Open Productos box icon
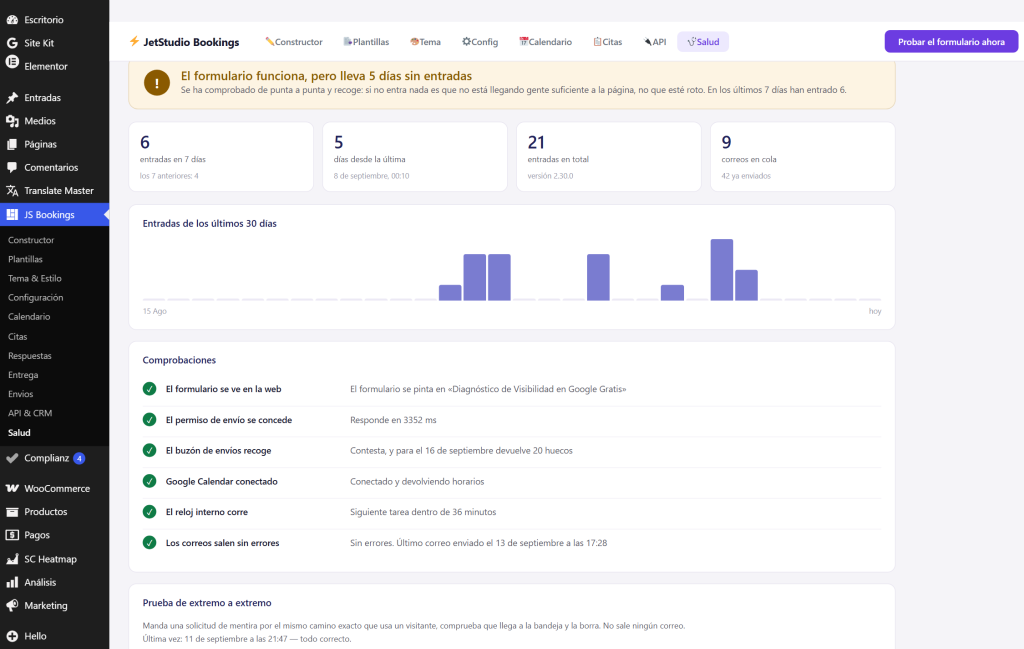Viewport: 1024px width, 649px height. tap(12, 512)
